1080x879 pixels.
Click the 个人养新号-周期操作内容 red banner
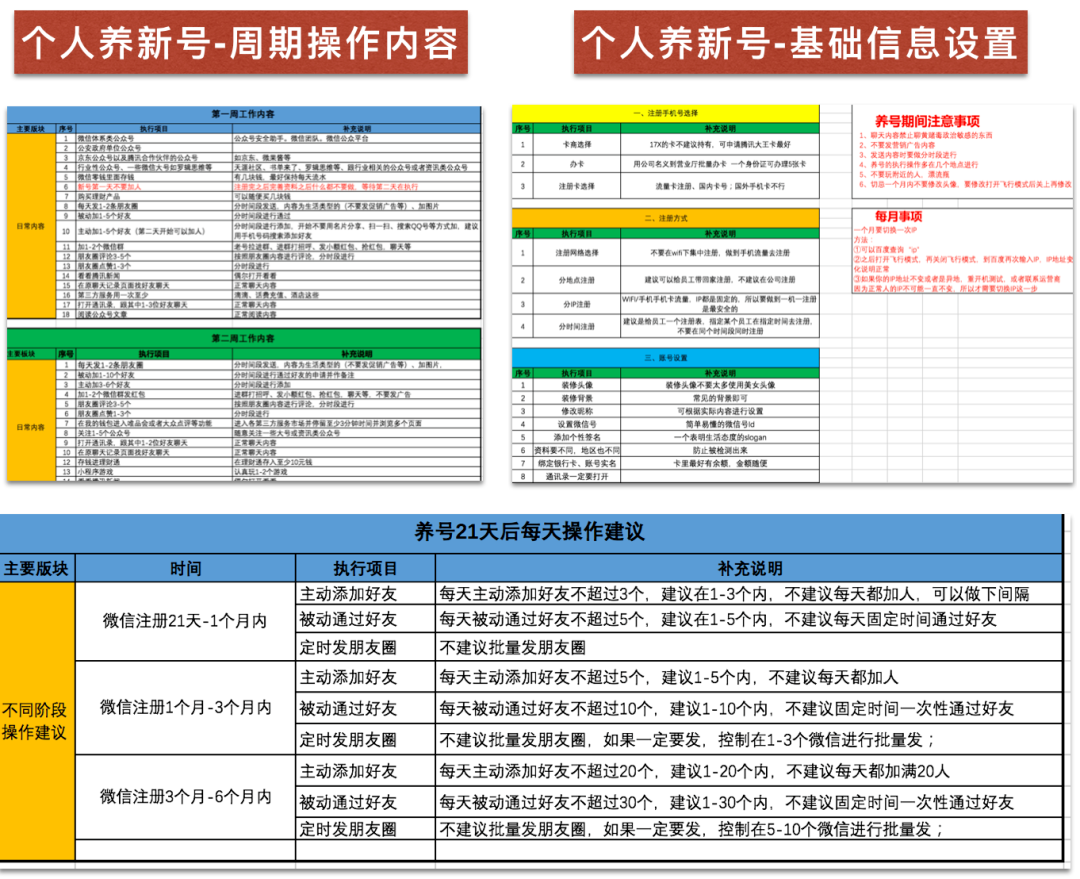click(239, 43)
